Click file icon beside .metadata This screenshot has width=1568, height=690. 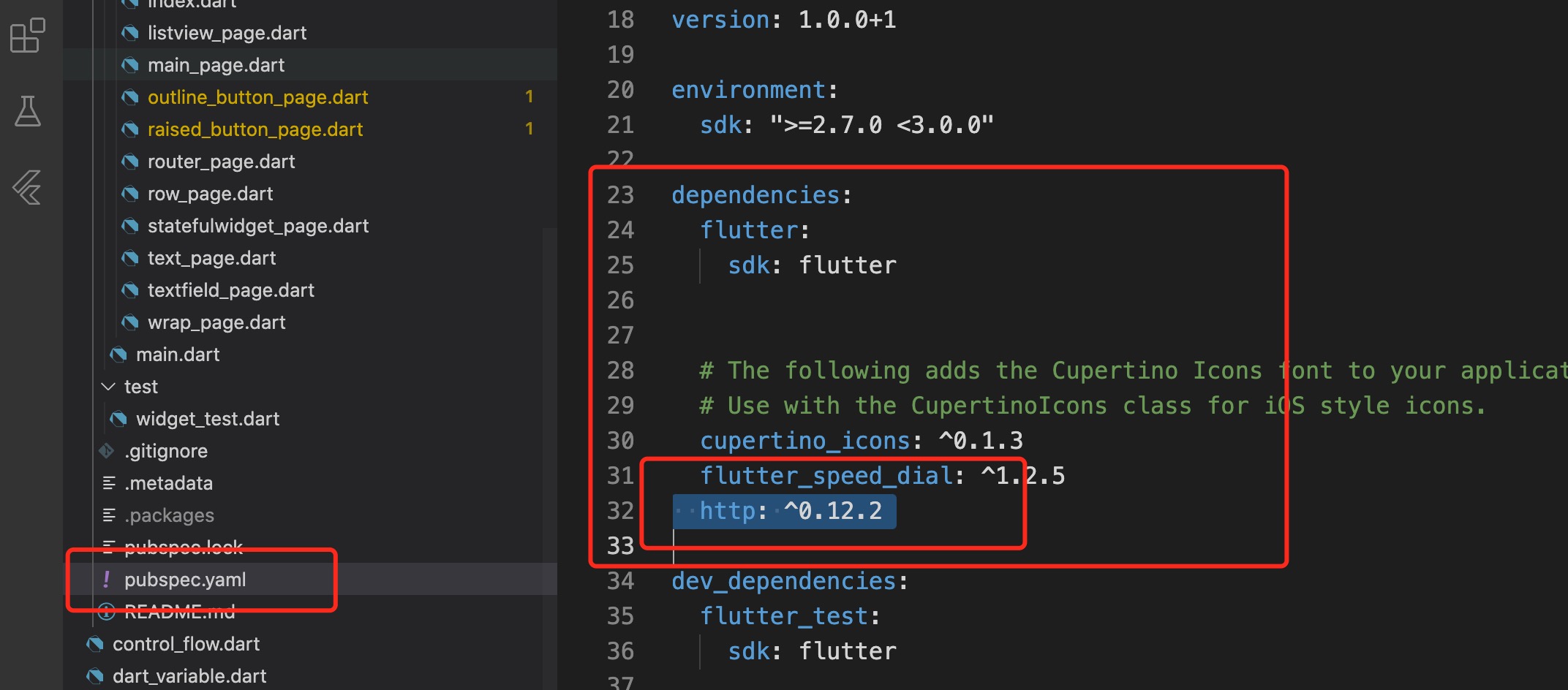pos(109,483)
